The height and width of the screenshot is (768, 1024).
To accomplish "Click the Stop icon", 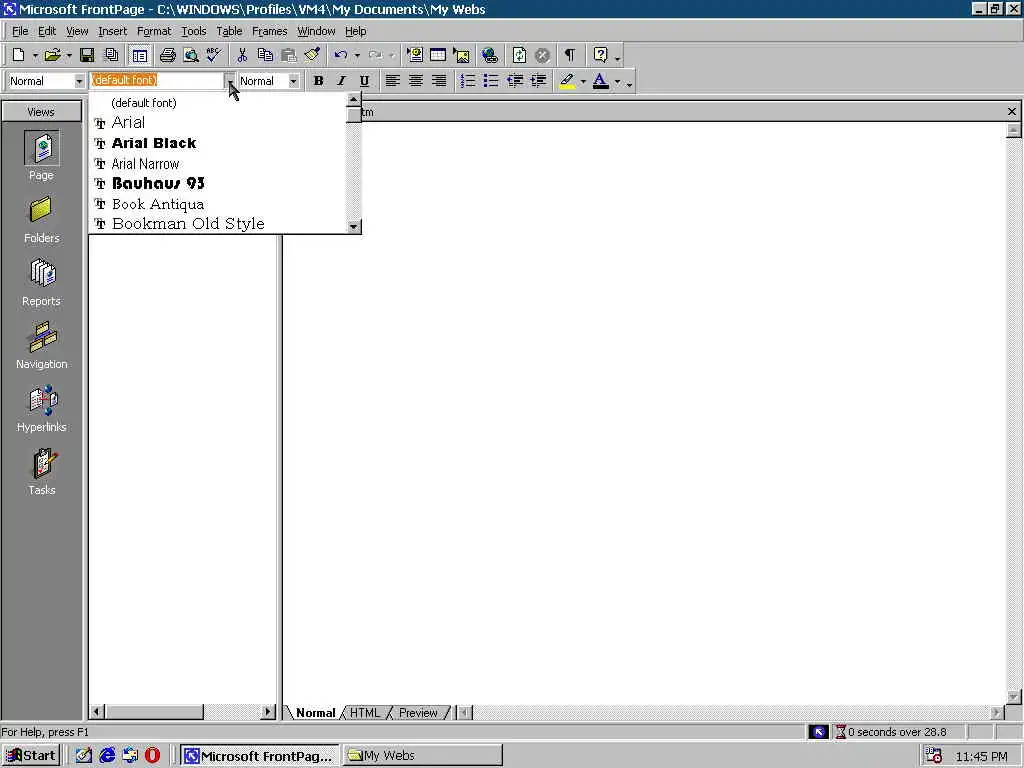I will 542,56.
